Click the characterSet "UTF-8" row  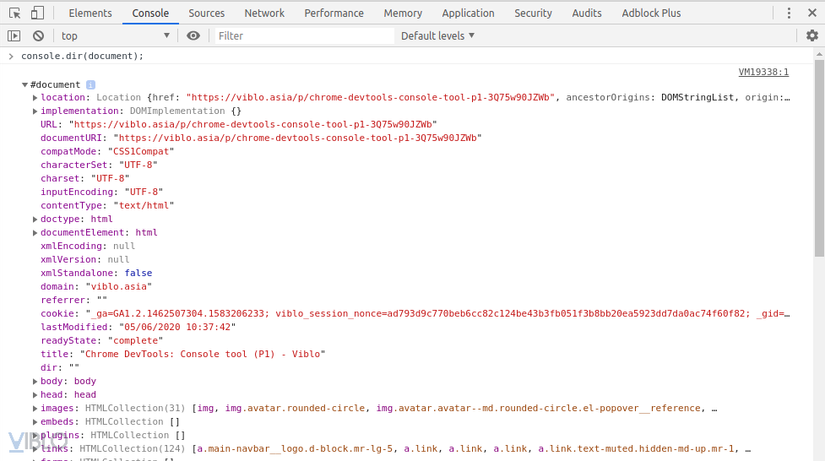pyautogui.click(x=99, y=165)
